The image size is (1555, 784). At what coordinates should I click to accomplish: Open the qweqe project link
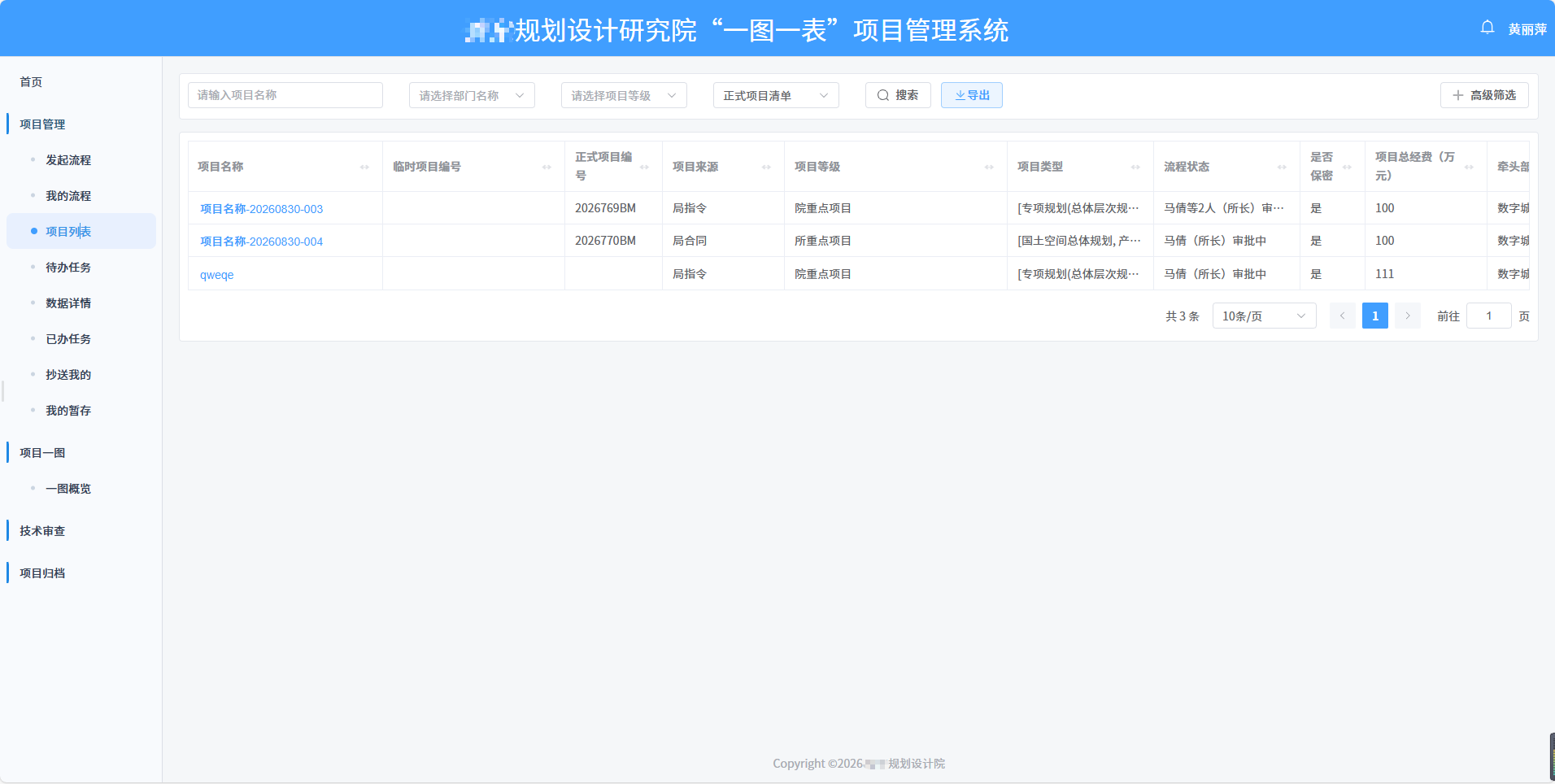click(217, 275)
